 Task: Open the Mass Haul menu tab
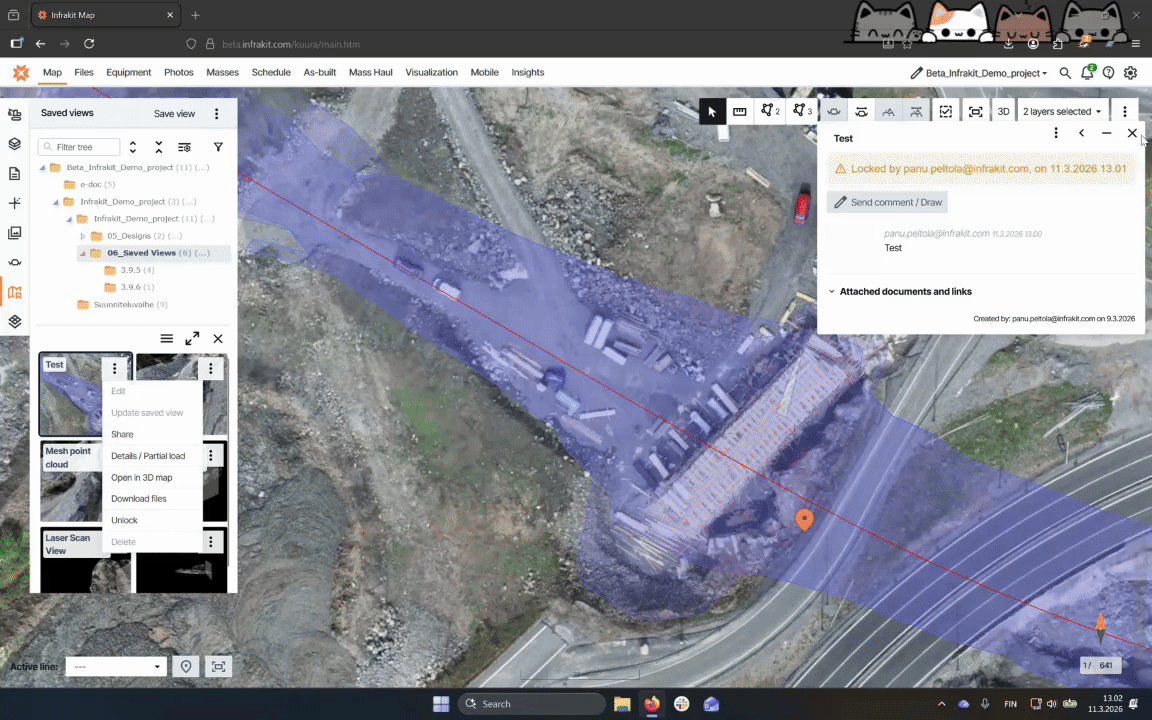point(370,72)
